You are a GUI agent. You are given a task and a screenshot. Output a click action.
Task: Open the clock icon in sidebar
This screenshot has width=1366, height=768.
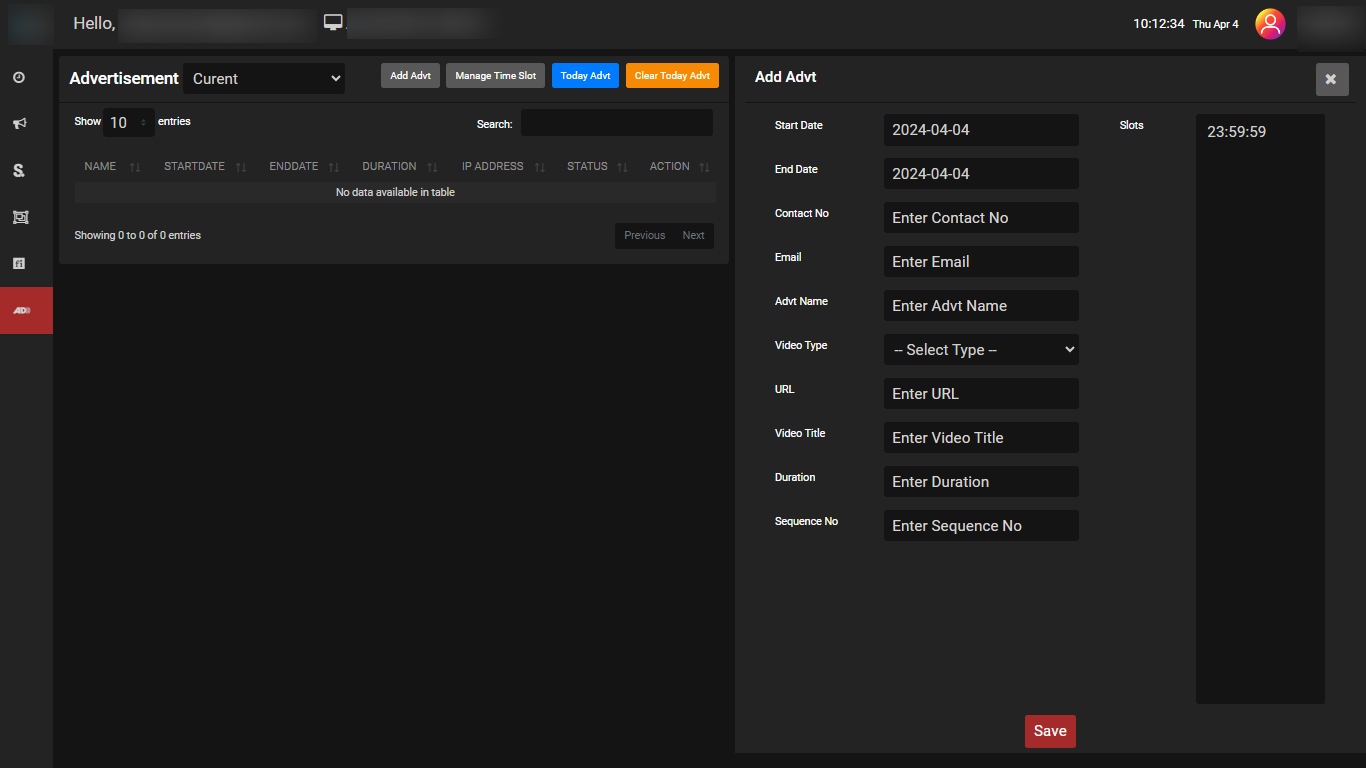[19, 77]
